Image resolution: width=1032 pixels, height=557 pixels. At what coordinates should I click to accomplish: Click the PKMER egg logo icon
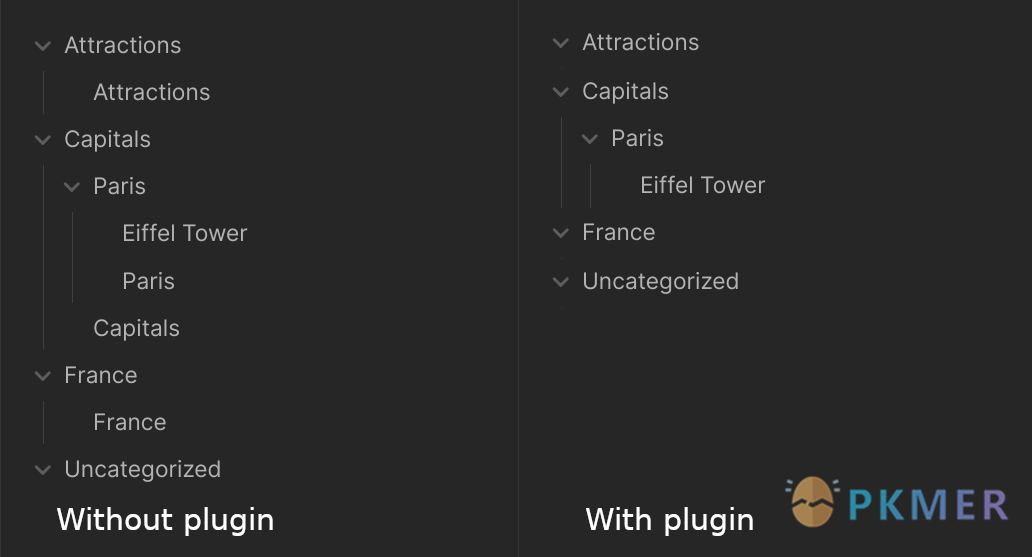pyautogui.click(x=813, y=502)
